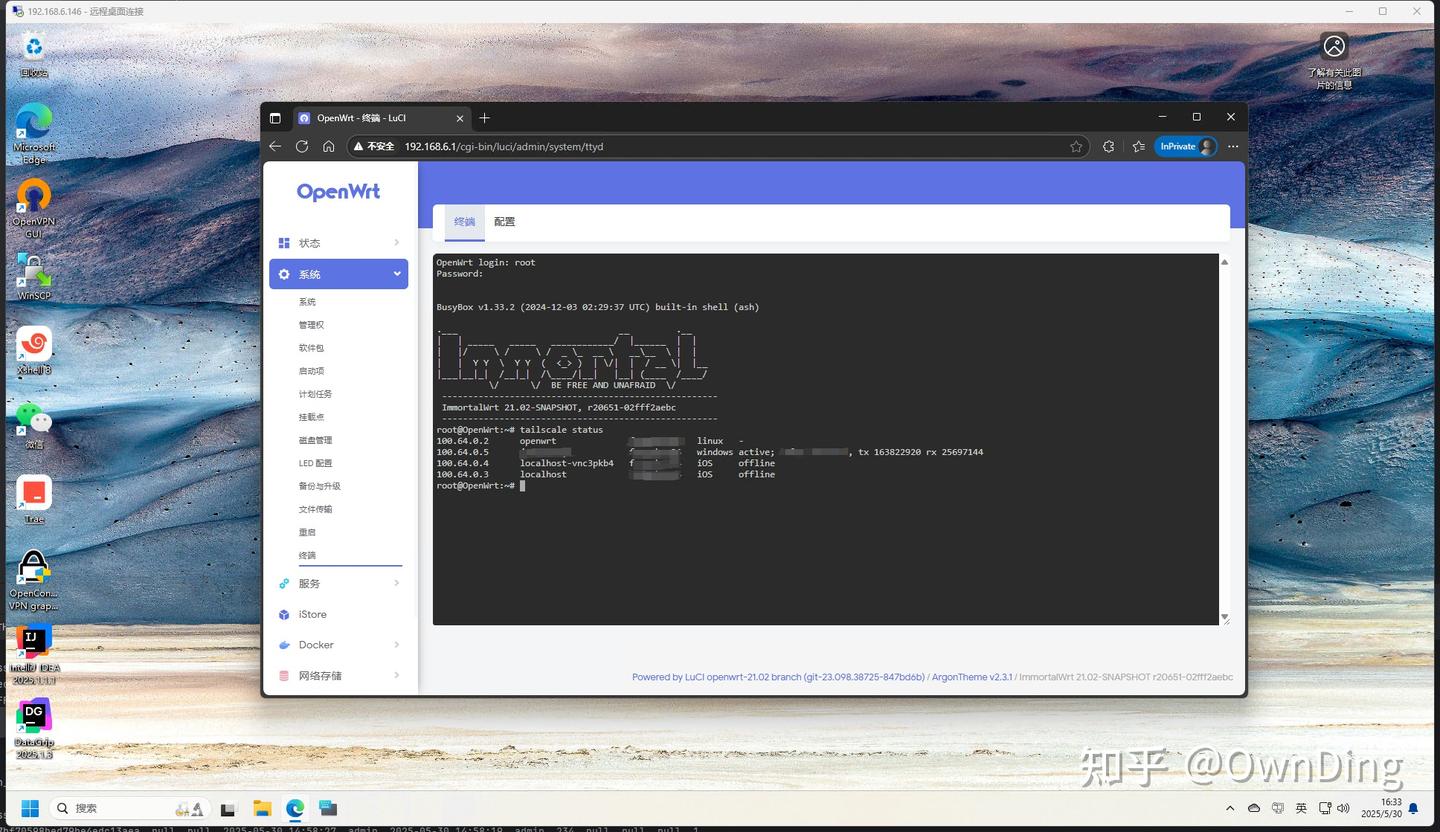
Task: Expand the 网络存储 (Network Storage) sidebar menu
Action: (338, 676)
